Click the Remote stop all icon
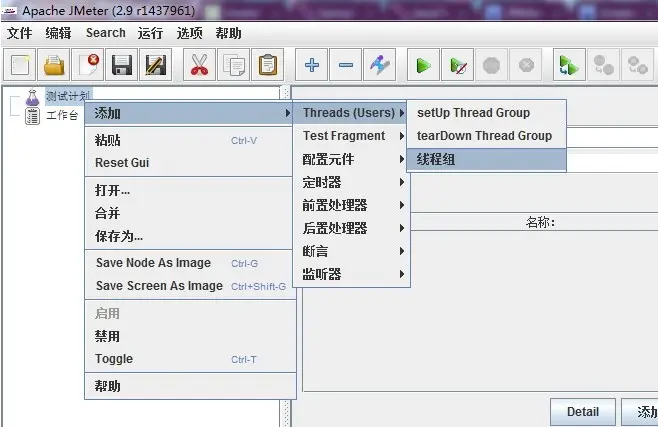658x427 pixels. (603, 65)
